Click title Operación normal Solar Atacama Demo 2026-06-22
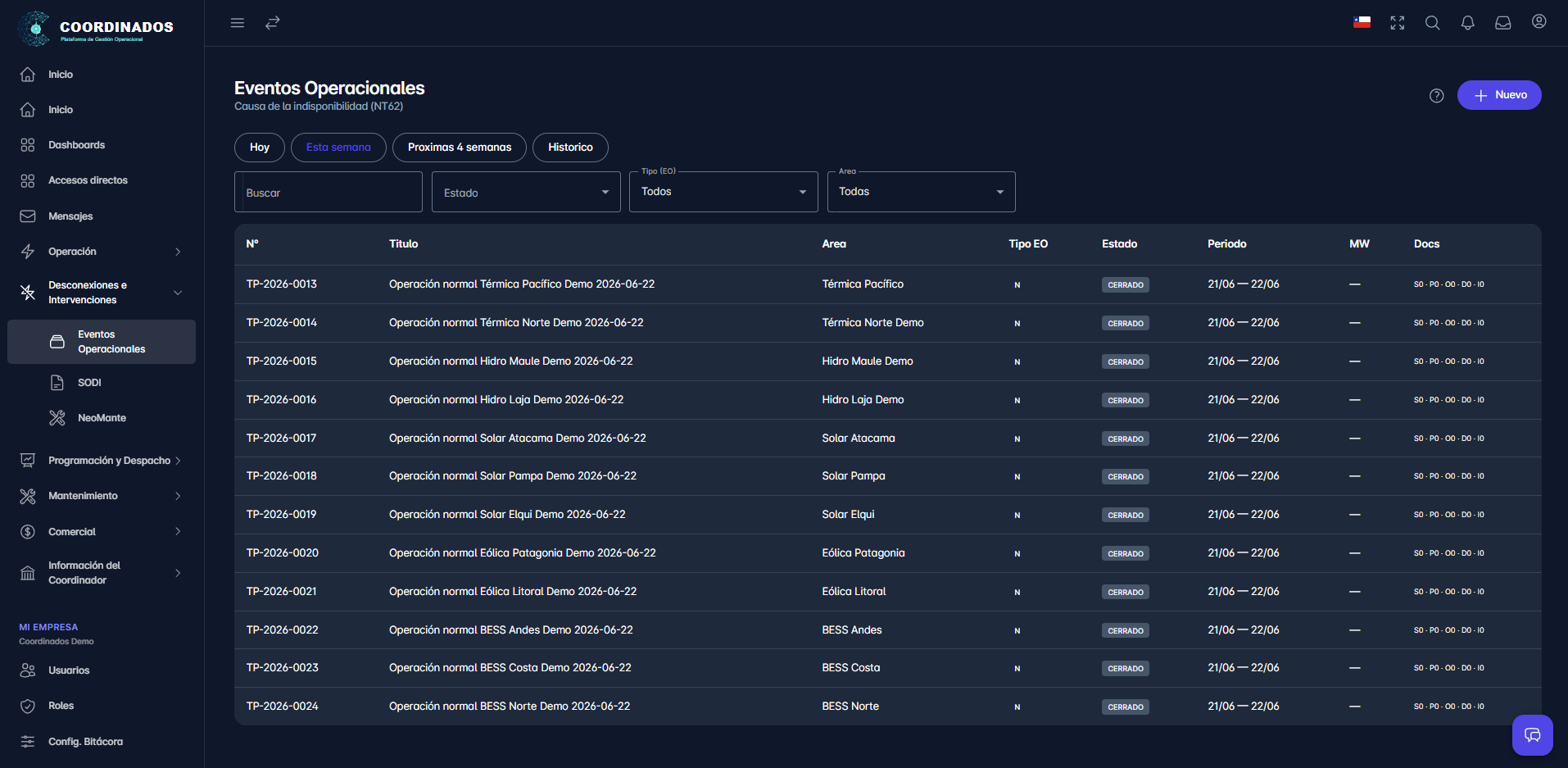 coord(518,439)
